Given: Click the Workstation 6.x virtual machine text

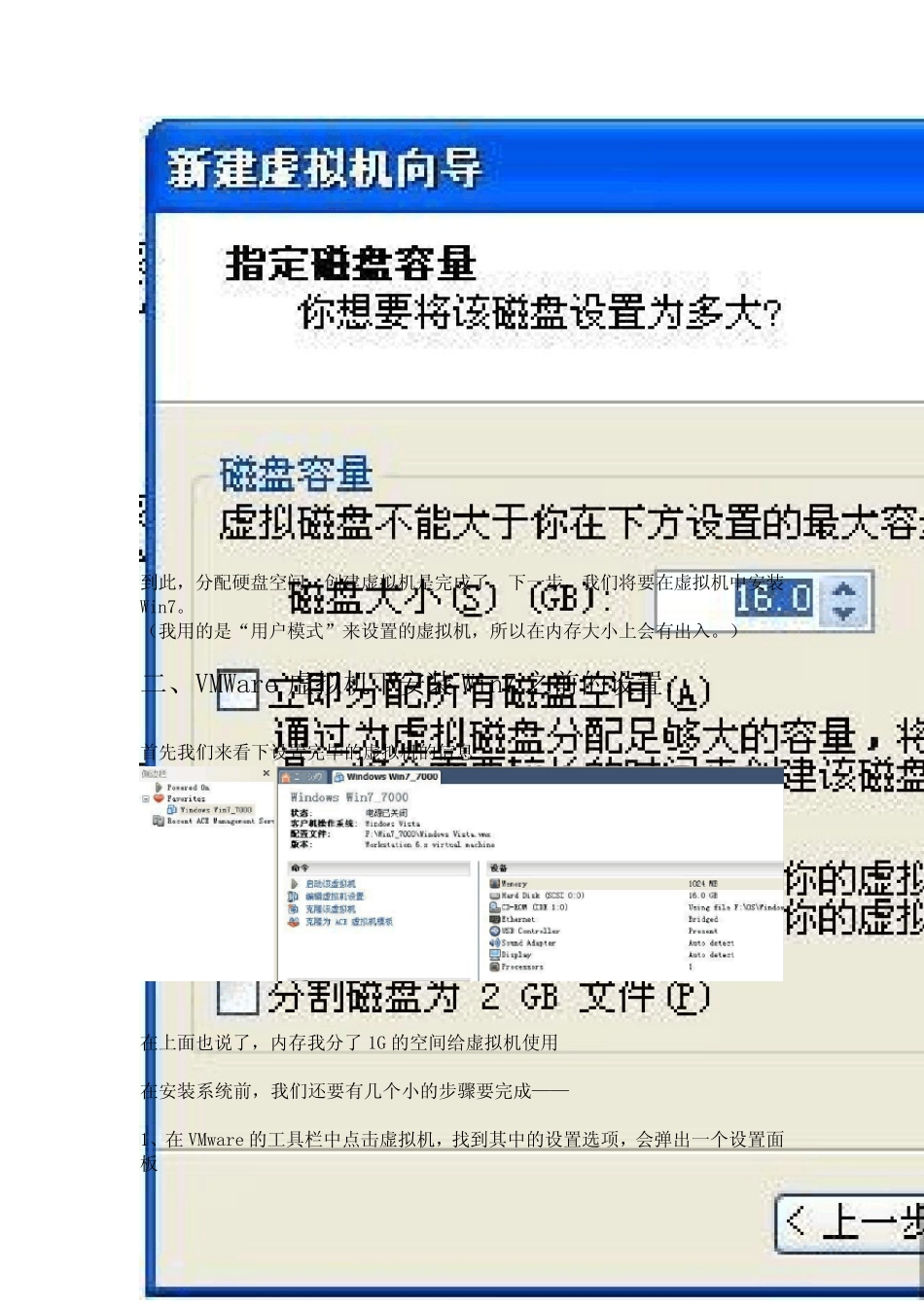Looking at the screenshot, I should point(430,845).
